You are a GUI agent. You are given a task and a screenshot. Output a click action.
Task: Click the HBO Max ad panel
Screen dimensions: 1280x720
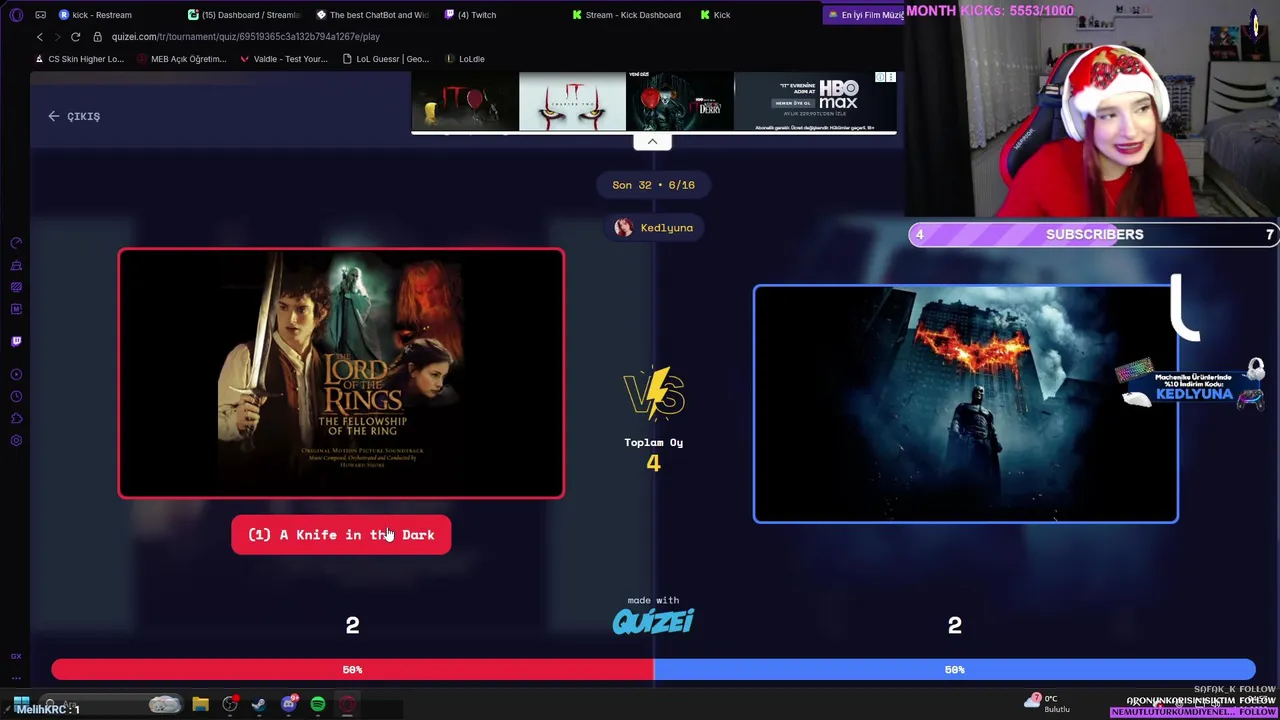(x=815, y=101)
